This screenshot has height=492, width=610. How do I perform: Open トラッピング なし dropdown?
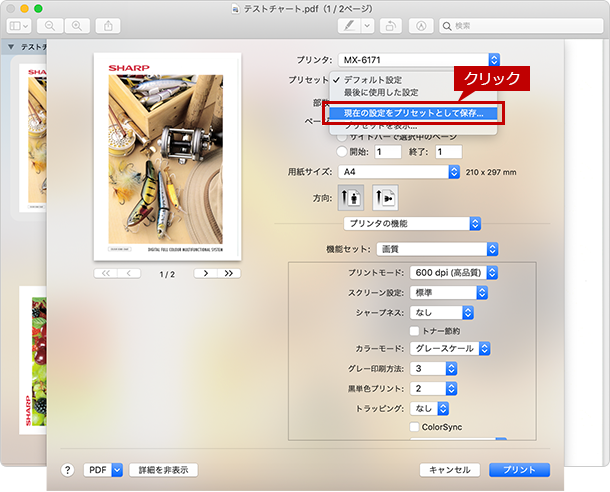click(x=429, y=408)
